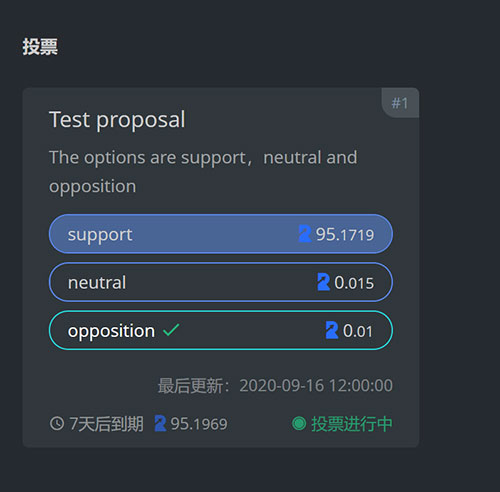Click the #1 proposal number badge
This screenshot has height=492, width=500.
tap(400, 103)
